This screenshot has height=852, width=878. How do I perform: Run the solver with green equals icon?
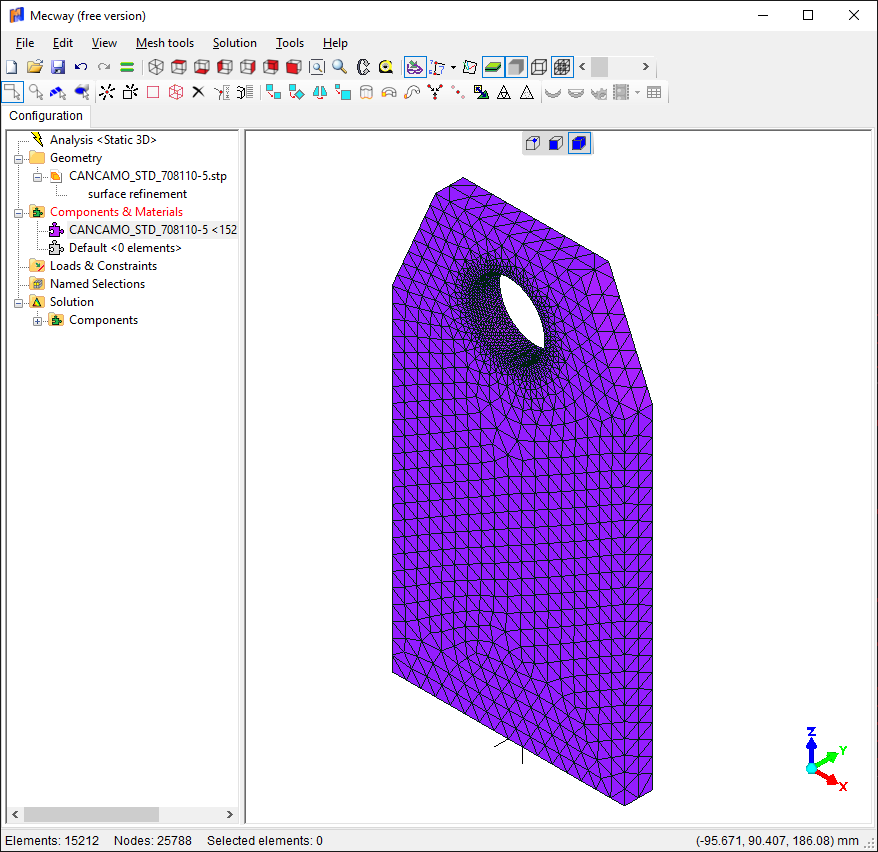click(127, 67)
